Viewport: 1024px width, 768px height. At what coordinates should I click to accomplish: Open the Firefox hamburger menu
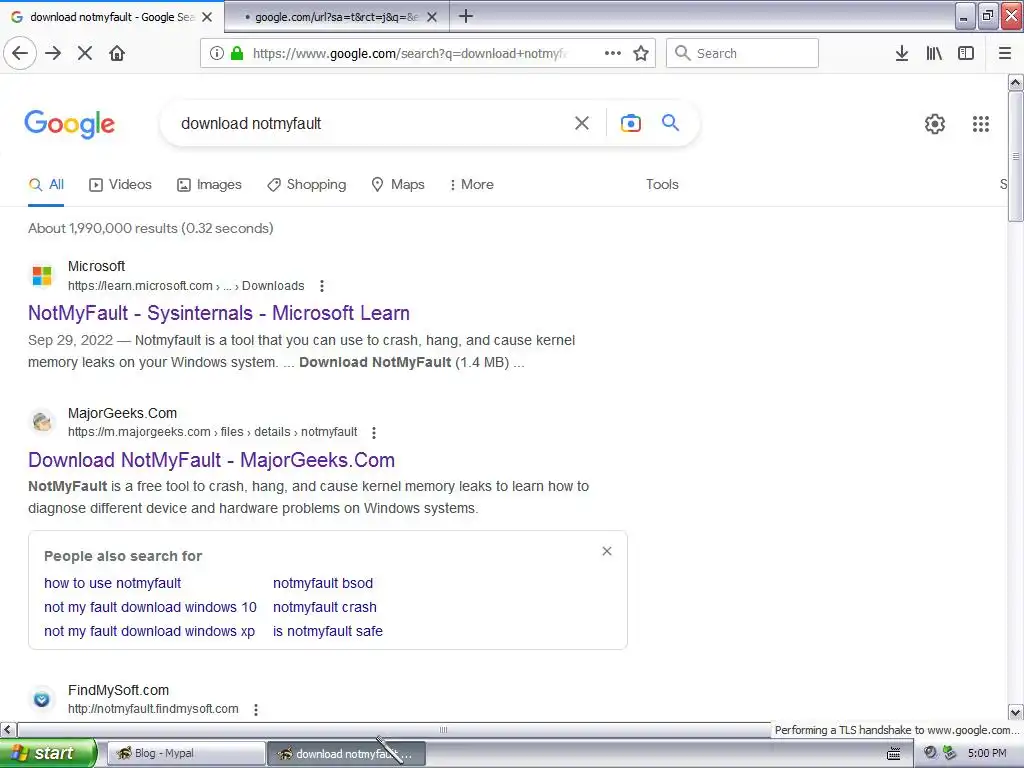click(x=1005, y=54)
